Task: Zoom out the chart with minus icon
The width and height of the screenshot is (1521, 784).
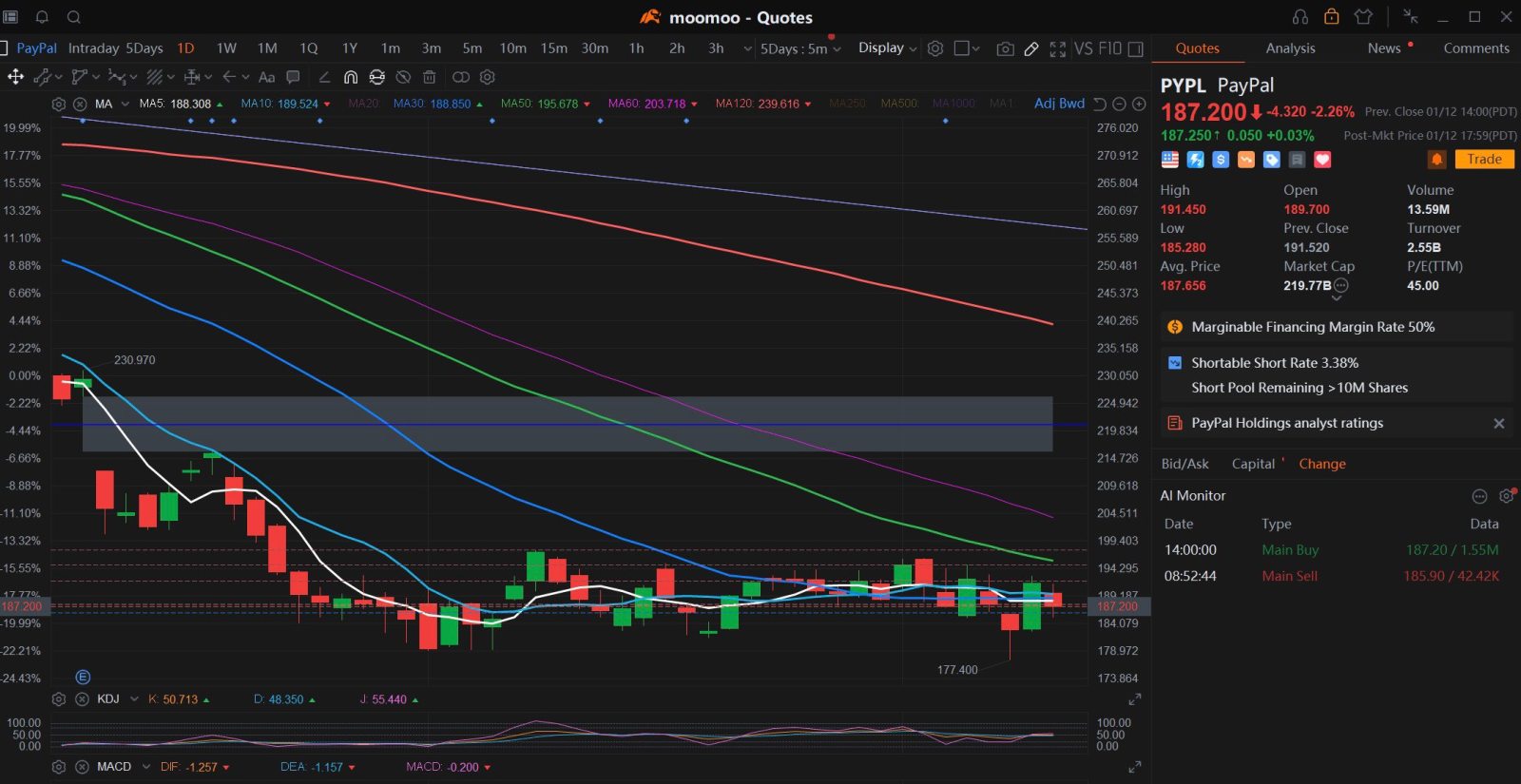Action: point(1119,104)
